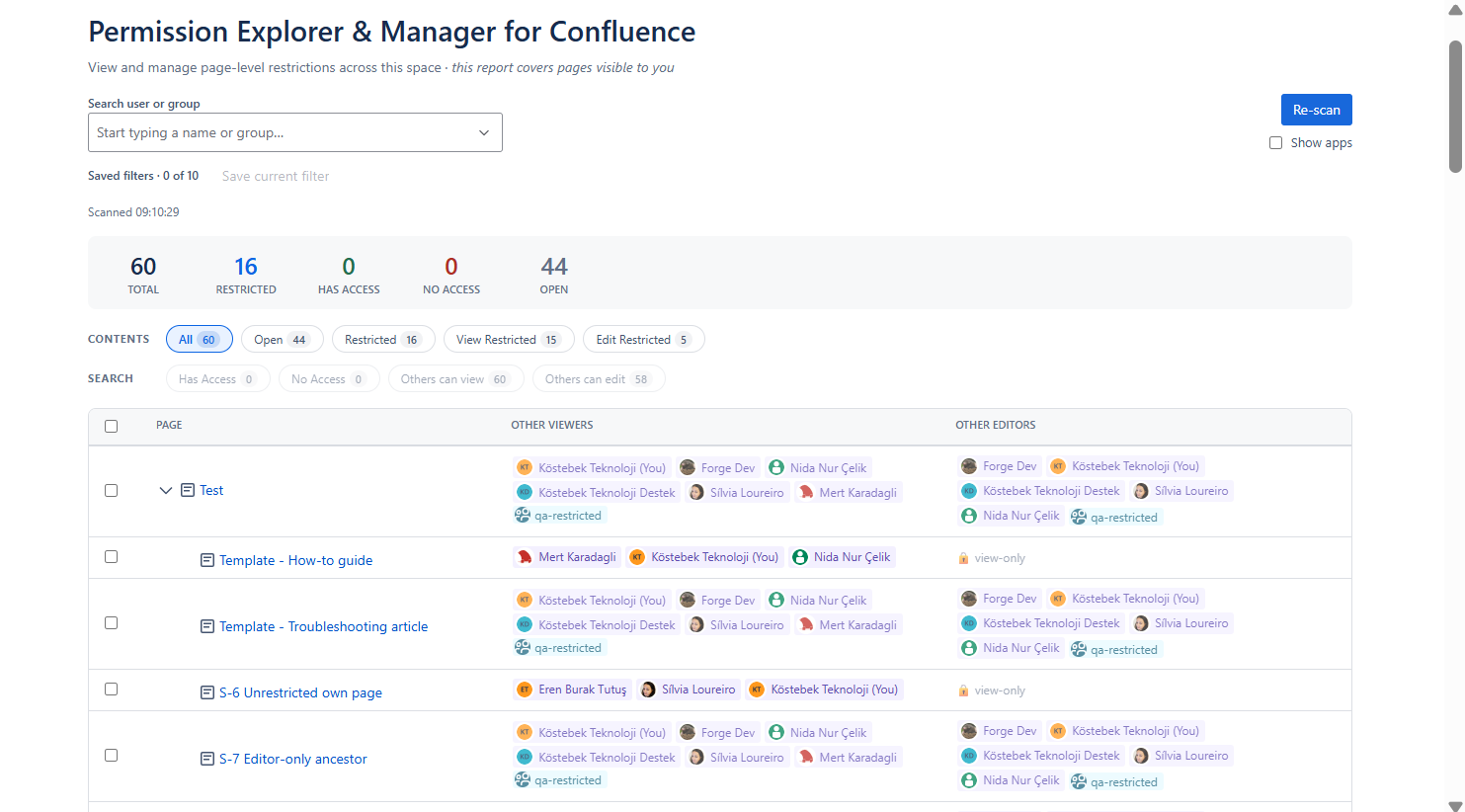Image resolution: width=1465 pixels, height=812 pixels.
Task: Click Forge Dev avatar in Test viewers
Action: [x=688, y=467]
